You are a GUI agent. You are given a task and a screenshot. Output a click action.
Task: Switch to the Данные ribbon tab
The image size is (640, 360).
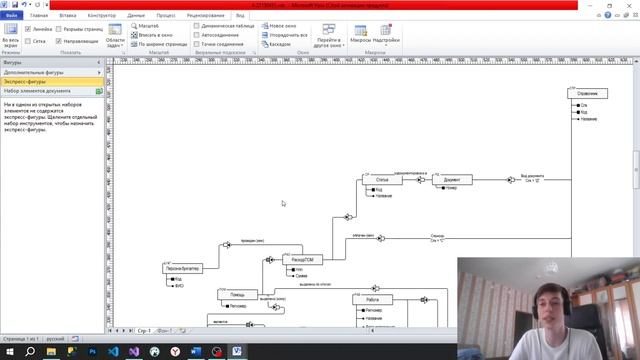136,16
